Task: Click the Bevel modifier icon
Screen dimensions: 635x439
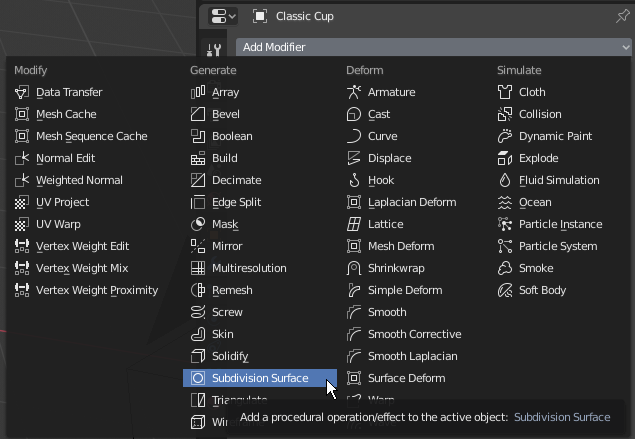Action: click(x=198, y=114)
